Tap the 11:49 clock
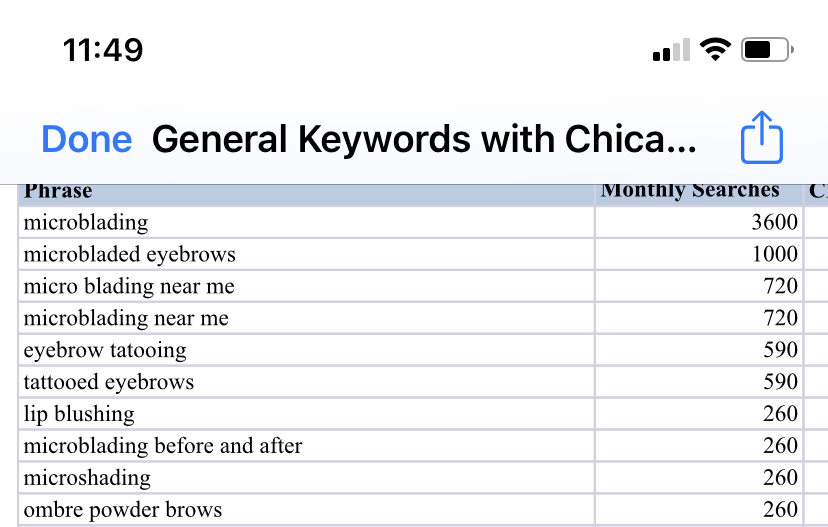828x527 pixels. (103, 50)
